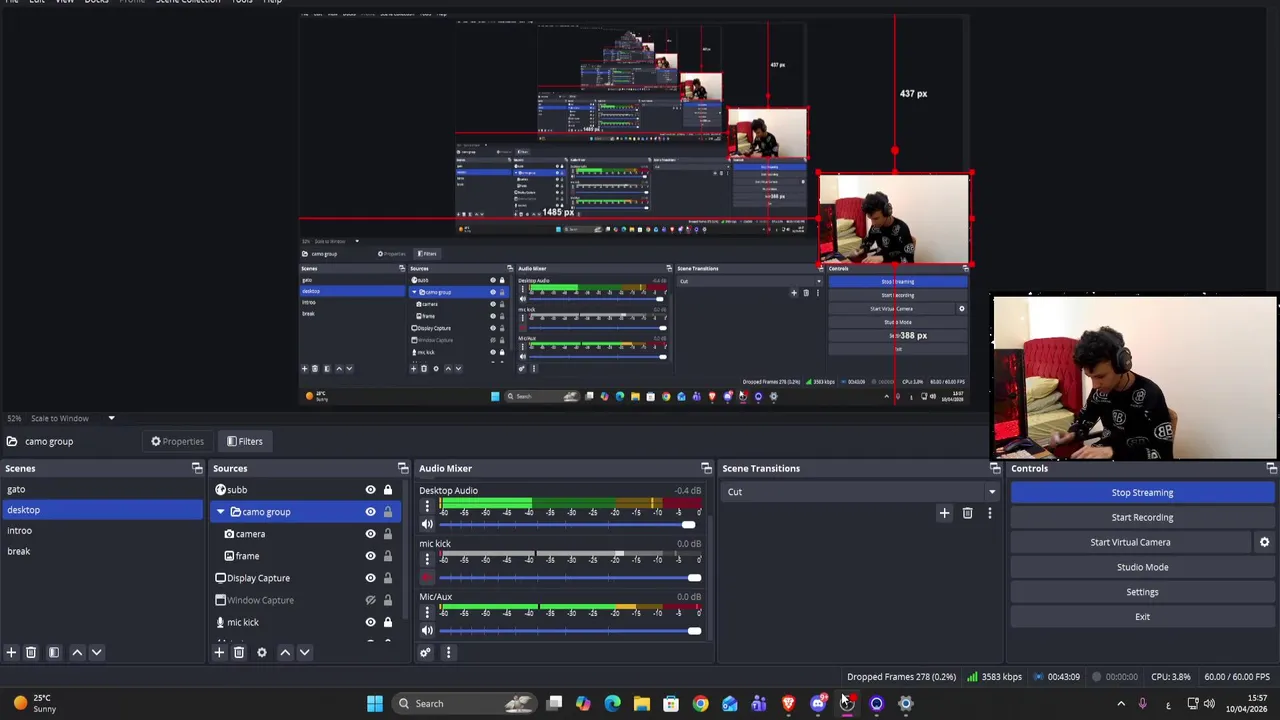Hide the camera source
This screenshot has height=720, width=1280.
click(x=370, y=534)
